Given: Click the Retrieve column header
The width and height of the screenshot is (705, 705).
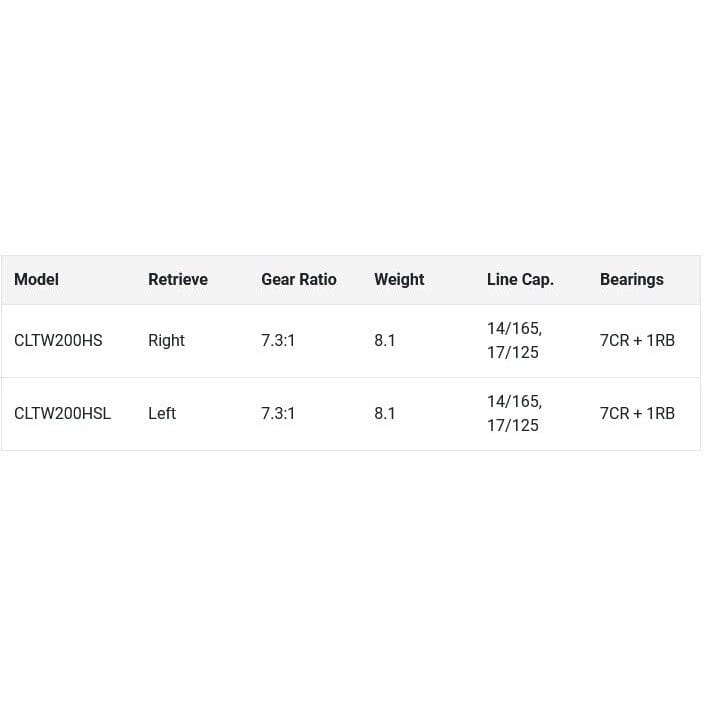Looking at the screenshot, I should click(178, 280).
